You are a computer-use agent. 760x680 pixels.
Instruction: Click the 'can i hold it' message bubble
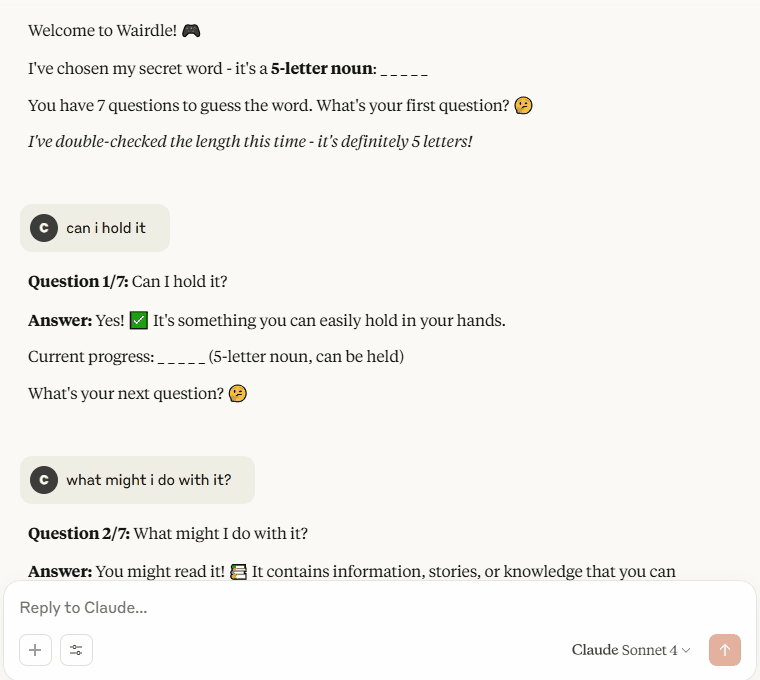pyautogui.click(x=95, y=228)
